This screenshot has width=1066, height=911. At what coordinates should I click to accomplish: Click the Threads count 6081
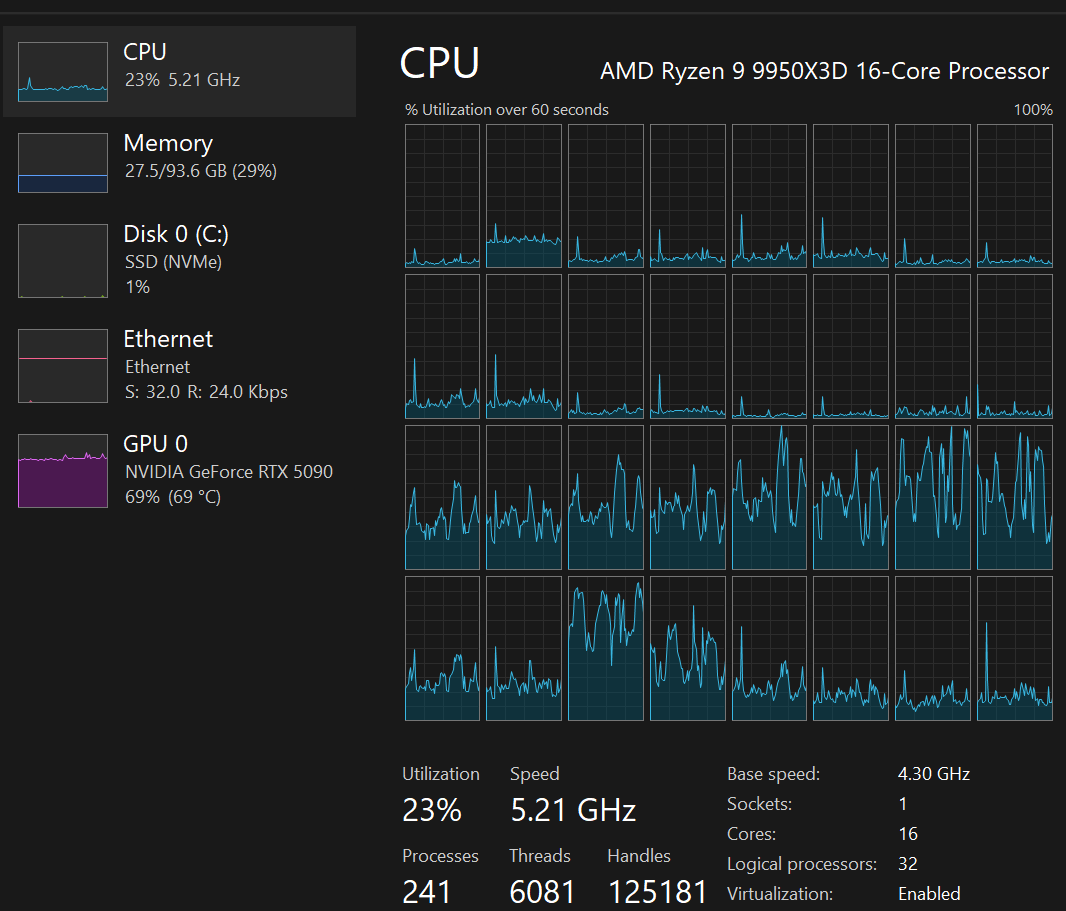pos(542,891)
